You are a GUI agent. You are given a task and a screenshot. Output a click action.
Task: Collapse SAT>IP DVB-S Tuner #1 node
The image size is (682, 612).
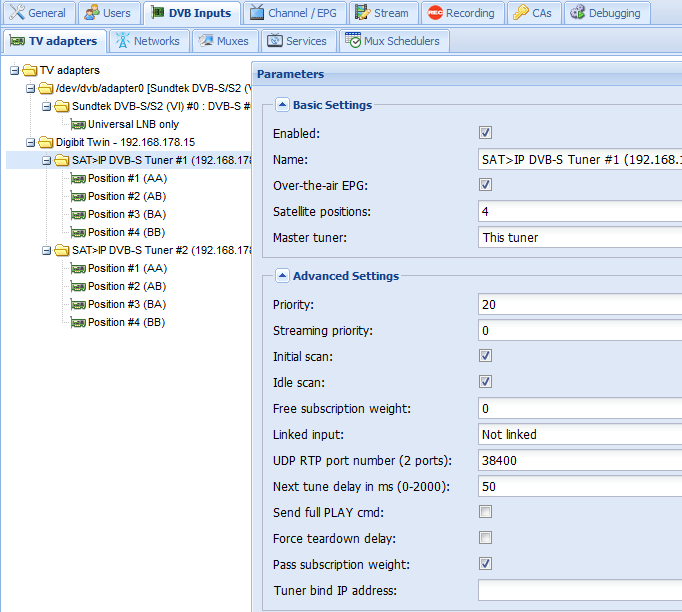point(47,161)
